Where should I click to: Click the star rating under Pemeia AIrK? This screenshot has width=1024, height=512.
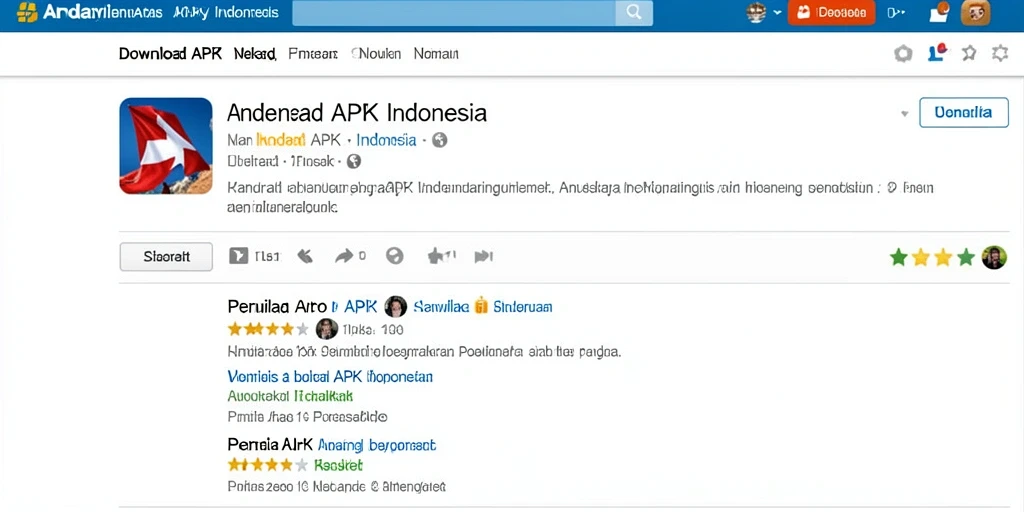click(x=268, y=465)
